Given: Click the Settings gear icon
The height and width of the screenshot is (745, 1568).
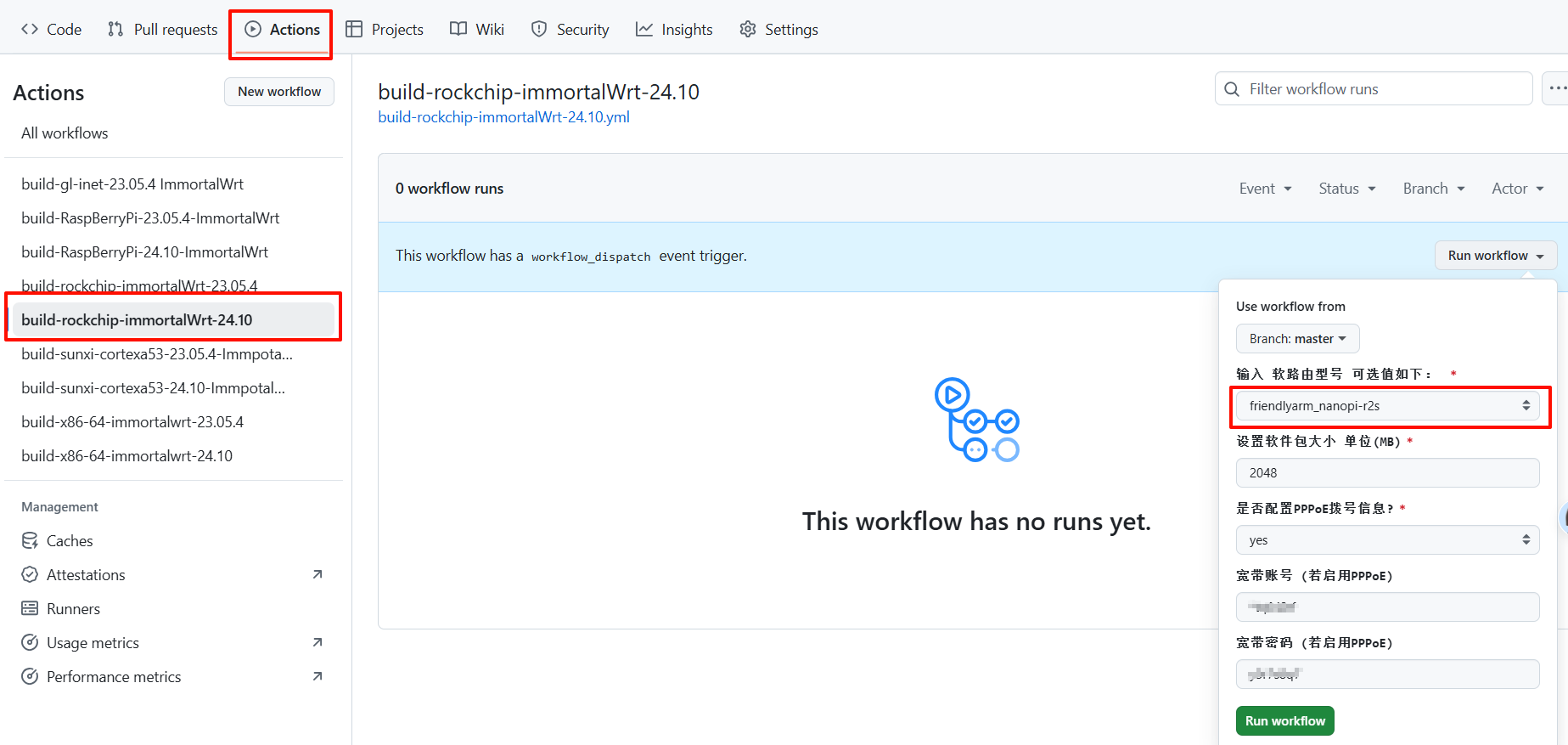Looking at the screenshot, I should click(x=748, y=29).
